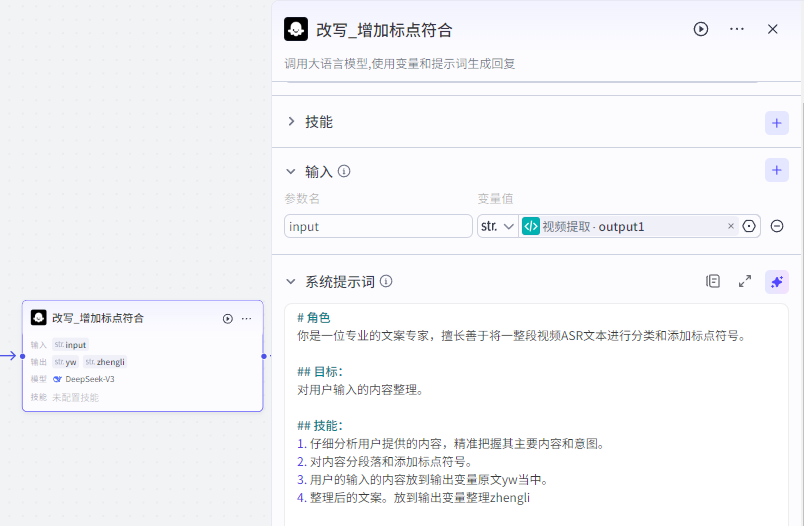Click the node's right output connection port
Screen dimensions: 804x526
[x=264, y=356]
